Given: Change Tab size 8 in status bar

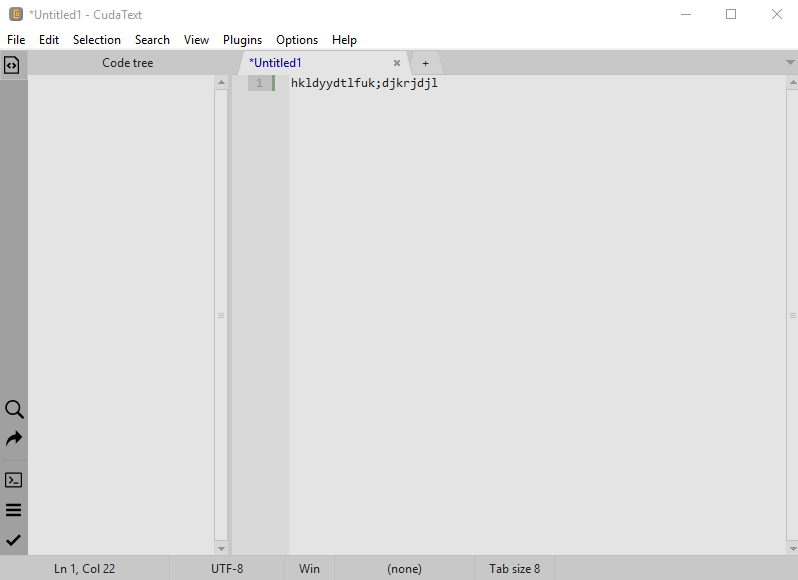Looking at the screenshot, I should (x=515, y=568).
